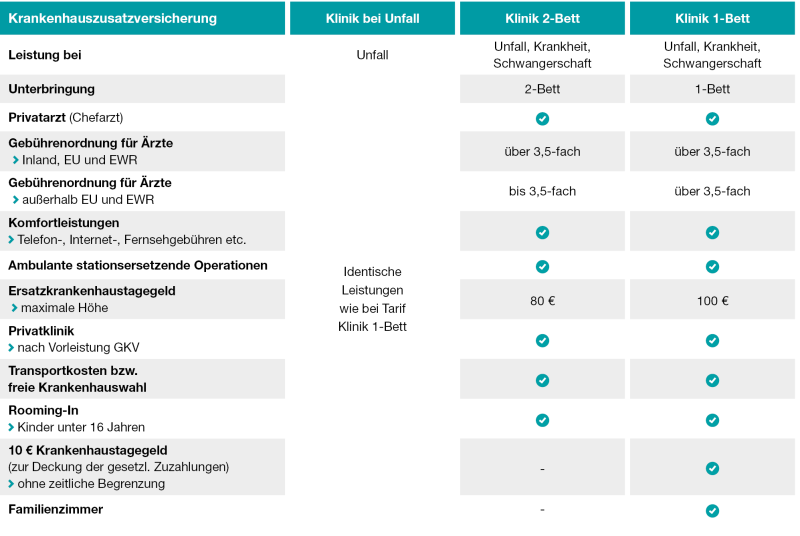
Task: Click Privatarzt checkmark in Klinik 2-Bett column
Action: pos(542,118)
